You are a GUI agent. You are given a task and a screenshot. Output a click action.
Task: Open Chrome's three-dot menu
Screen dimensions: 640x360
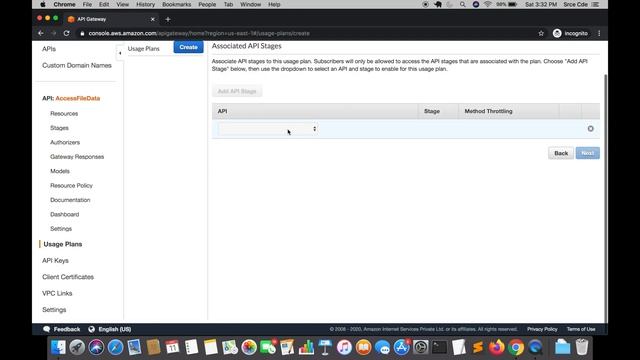(x=599, y=33)
